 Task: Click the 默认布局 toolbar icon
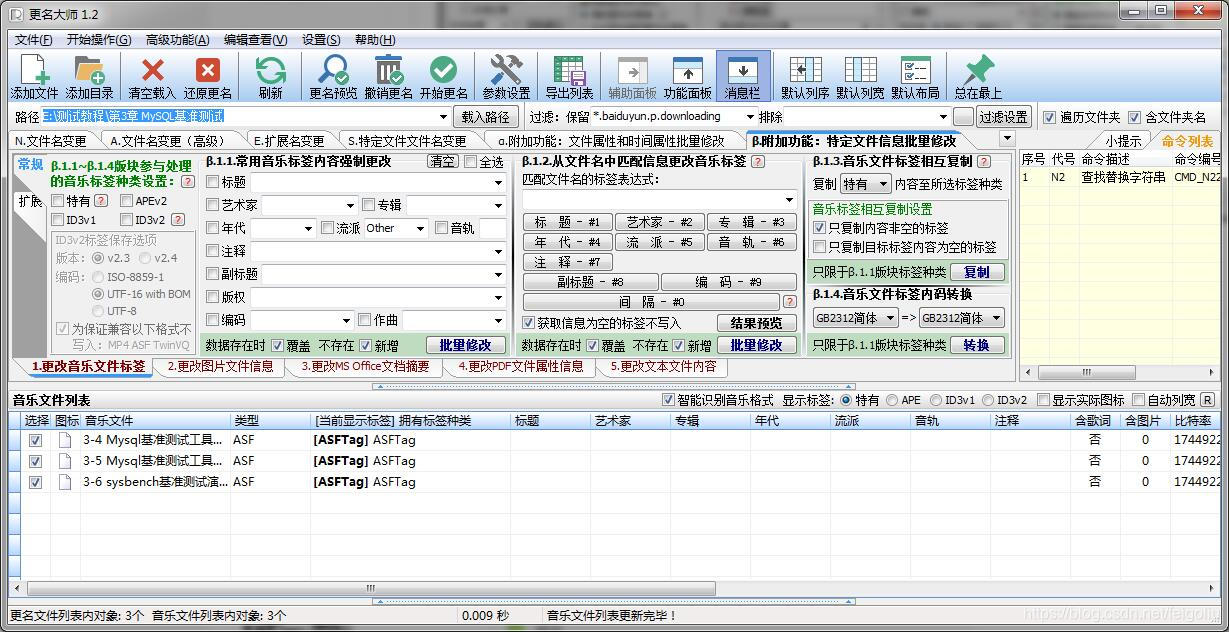(915, 77)
